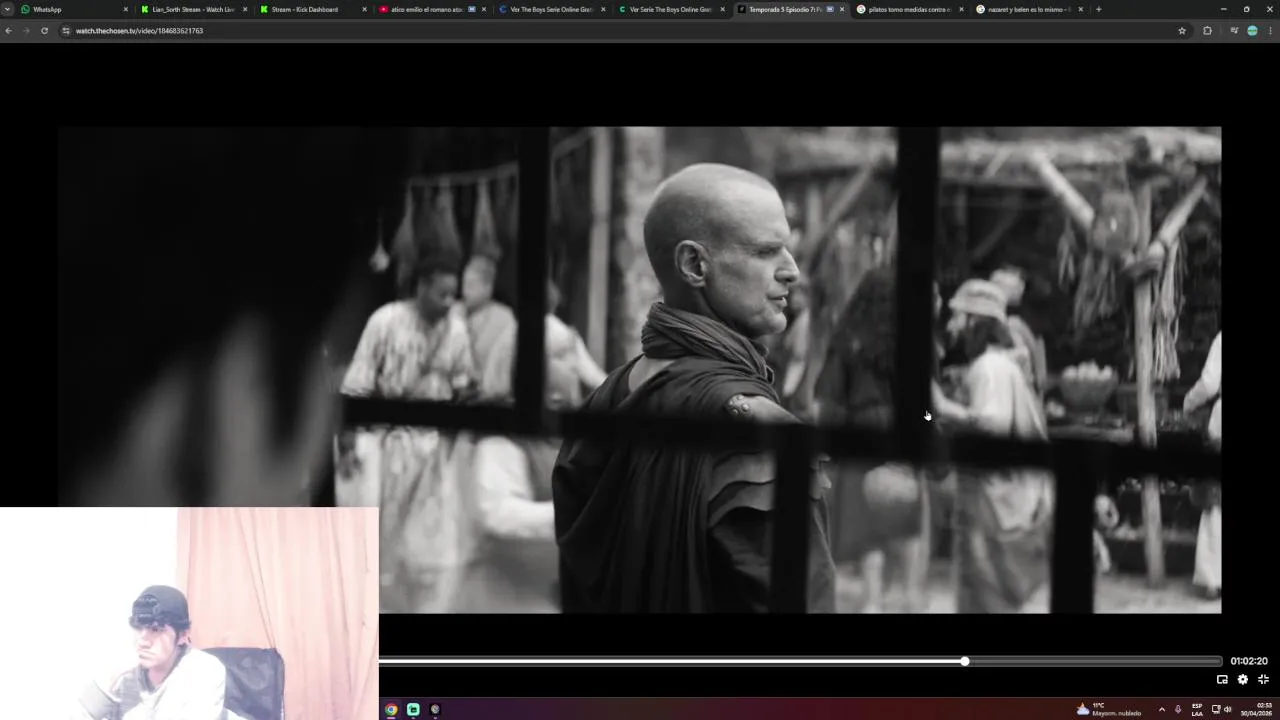Image resolution: width=1280 pixels, height=720 pixels.
Task: Reload the current page
Action: pyautogui.click(x=44, y=31)
